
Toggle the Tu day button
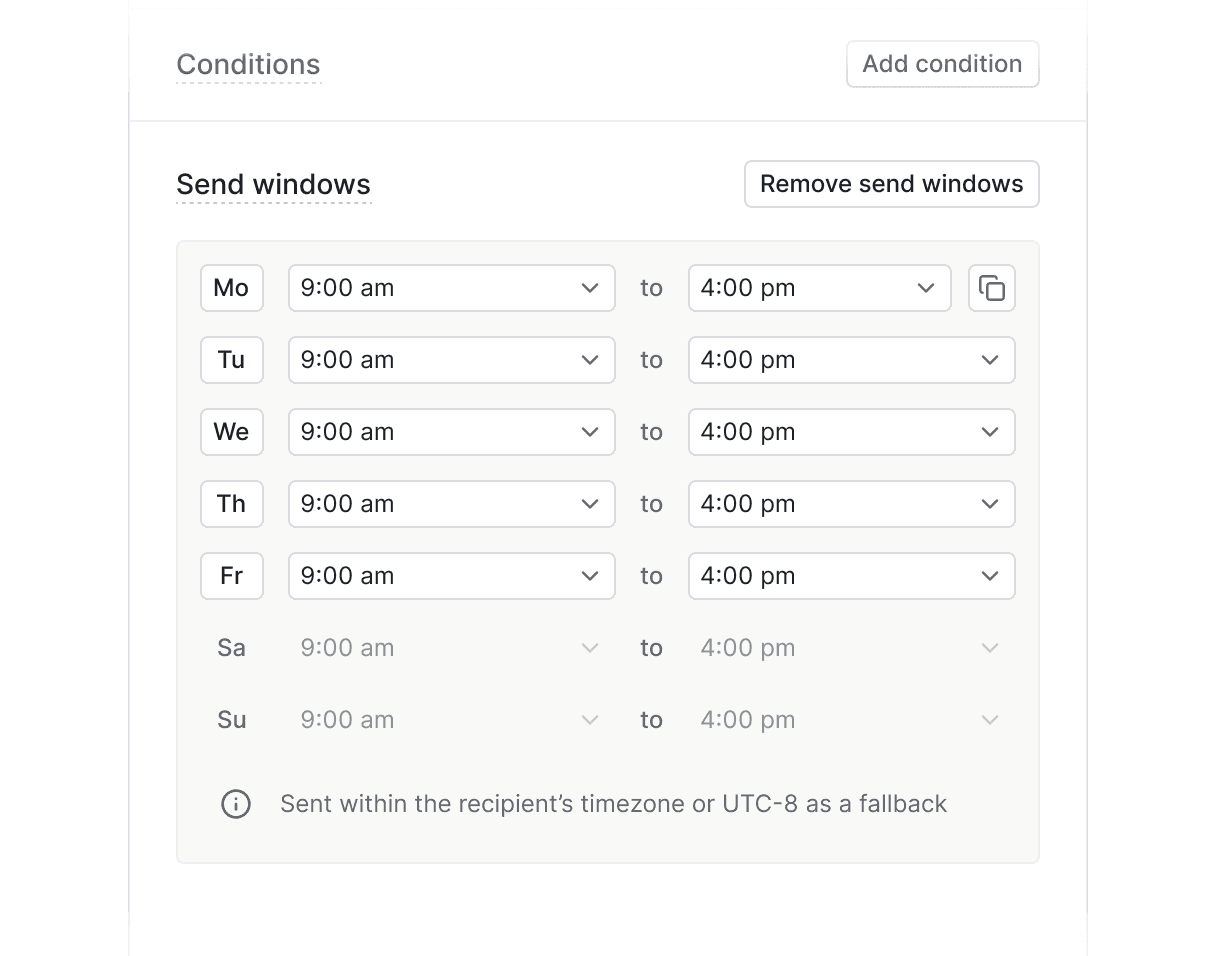(231, 360)
